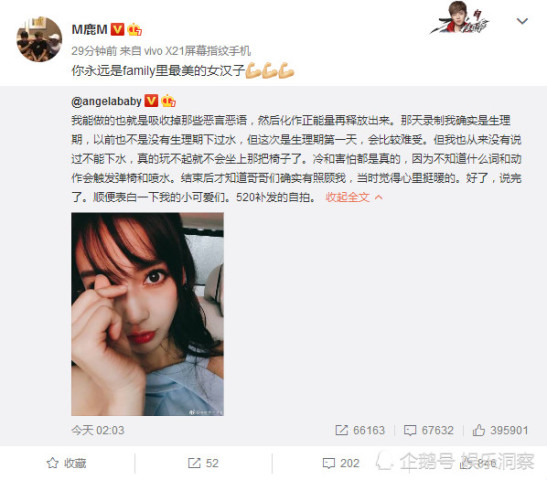This screenshot has width=547, height=480.
Task: Toggle 收藏 favorite star
Action: [x=66, y=463]
